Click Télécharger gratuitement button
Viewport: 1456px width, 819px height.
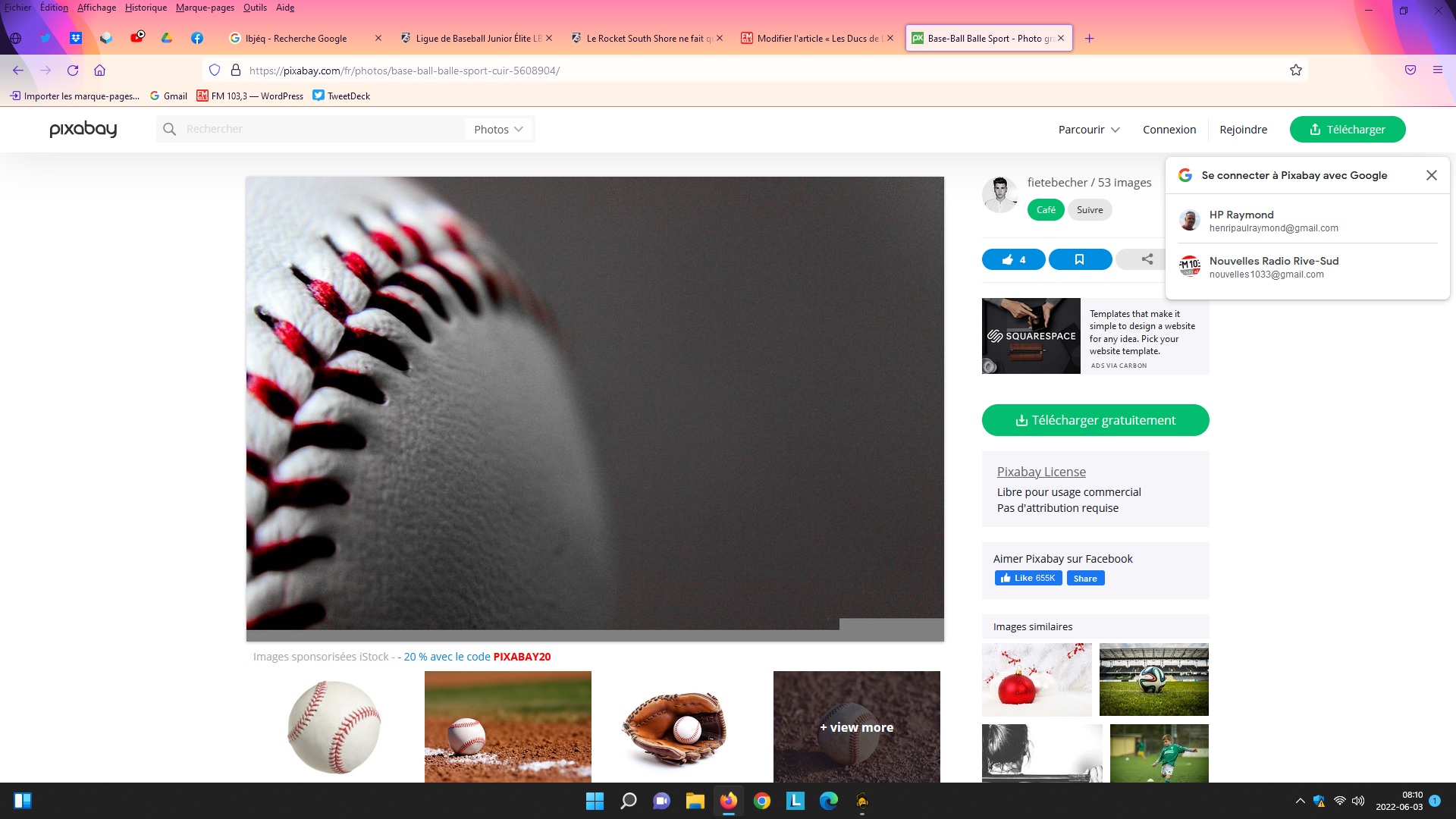[x=1095, y=420]
